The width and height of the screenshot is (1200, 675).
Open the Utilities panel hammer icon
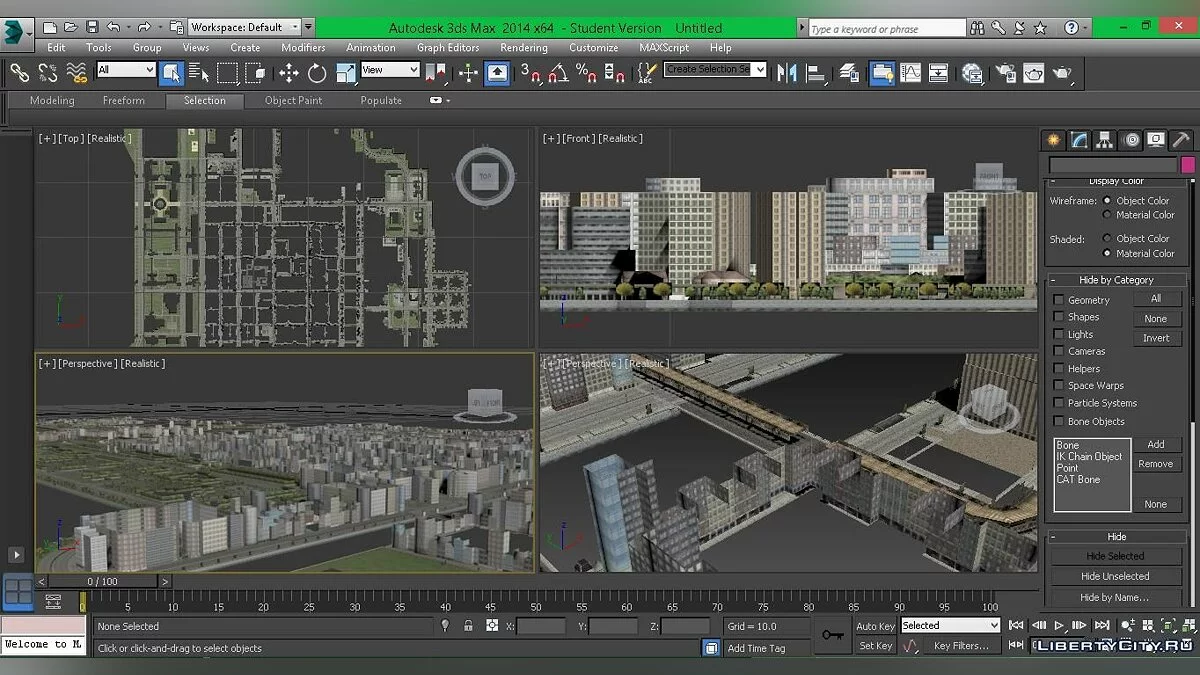click(1180, 140)
